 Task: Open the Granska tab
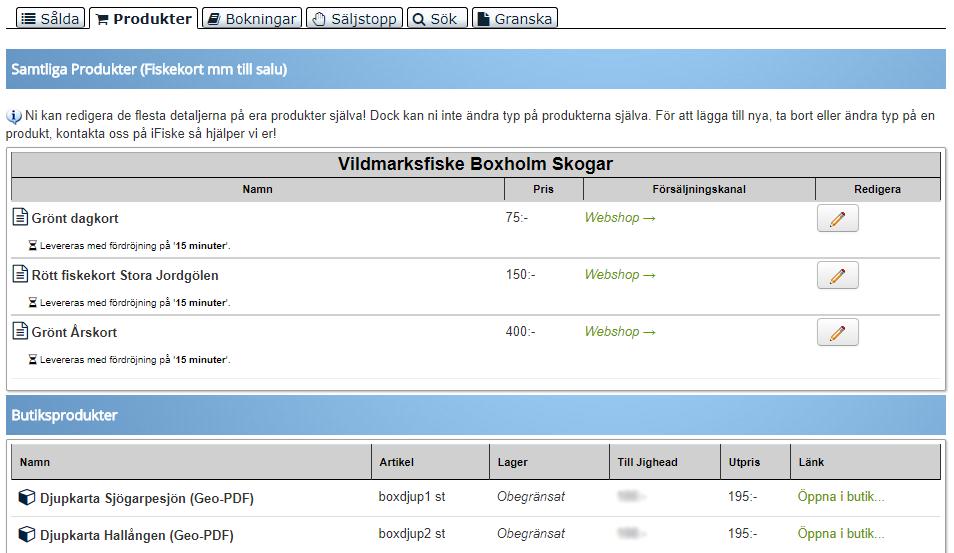[515, 18]
